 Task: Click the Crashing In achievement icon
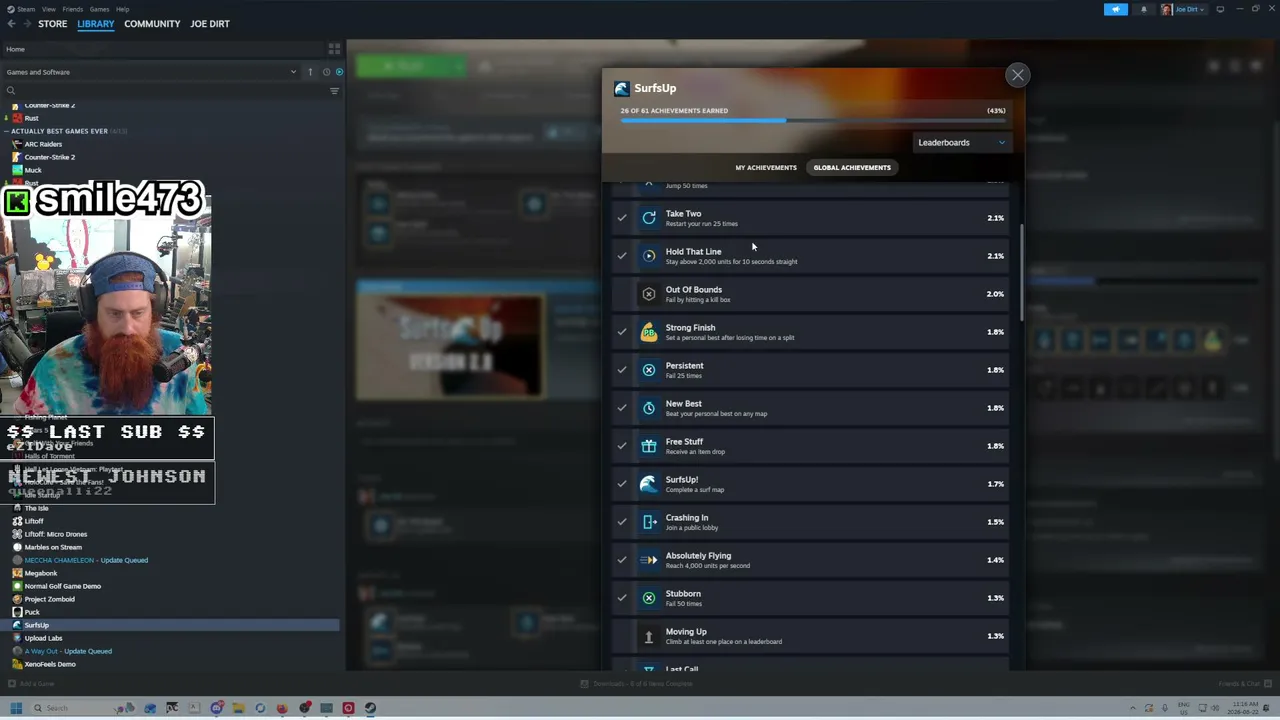(x=649, y=521)
